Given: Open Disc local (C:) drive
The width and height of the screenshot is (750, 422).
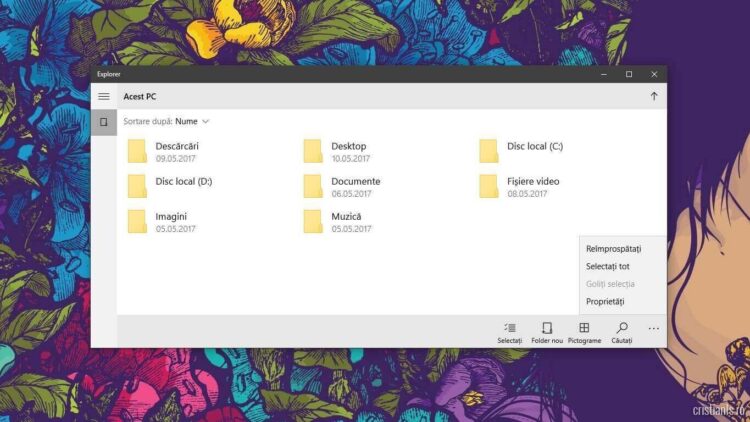Looking at the screenshot, I should [x=520, y=150].
